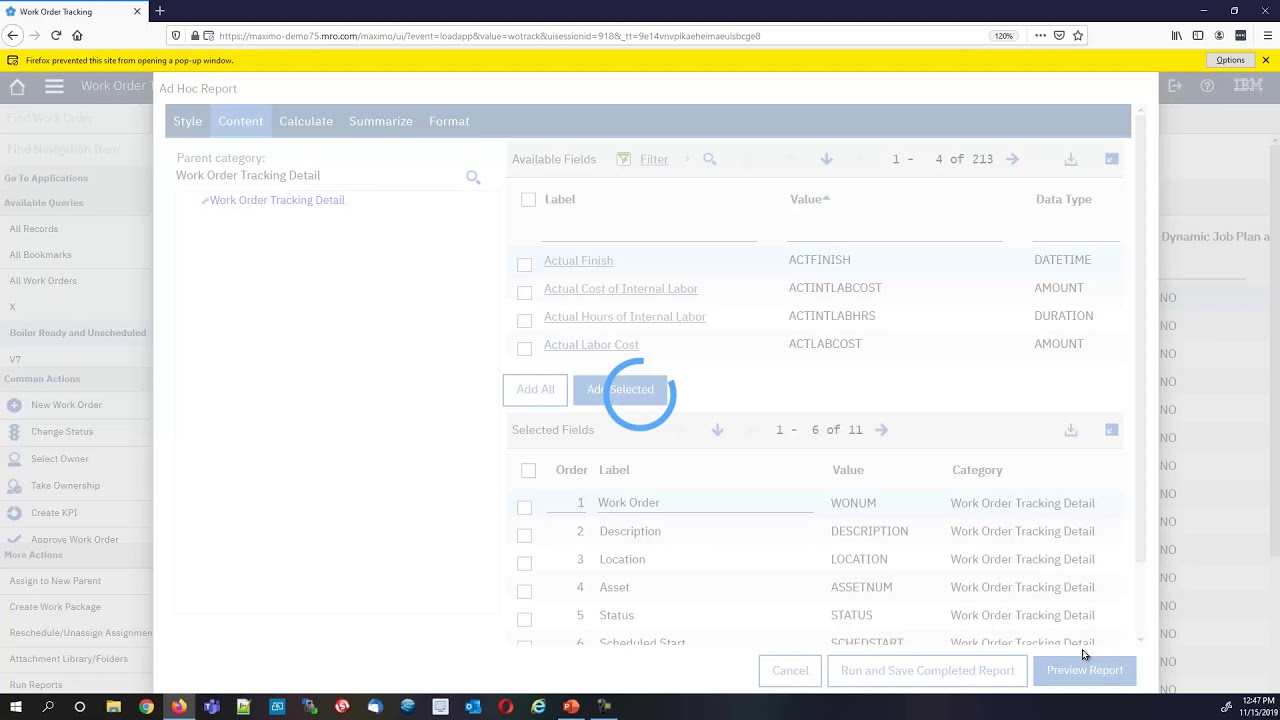This screenshot has height=720, width=1280.
Task: Open pop-up blocker Options dropdown
Action: pyautogui.click(x=1230, y=60)
